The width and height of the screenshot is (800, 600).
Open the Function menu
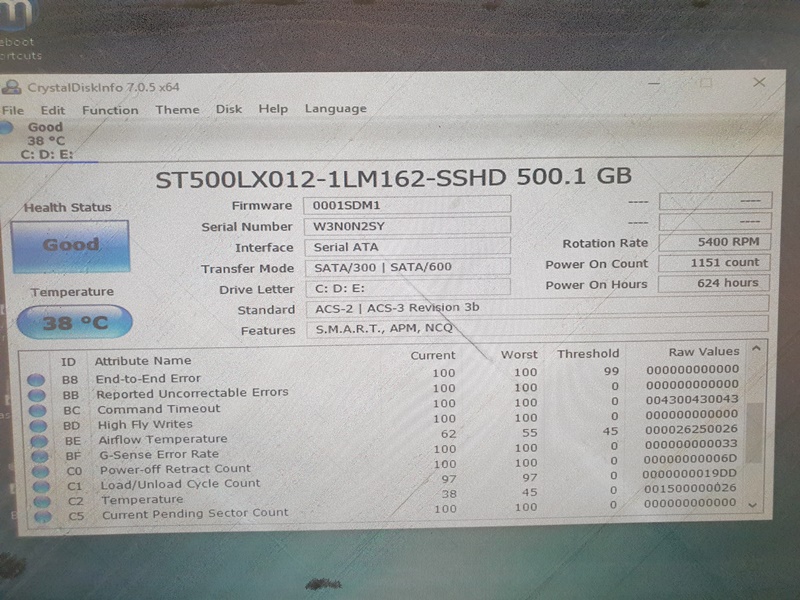click(110, 110)
